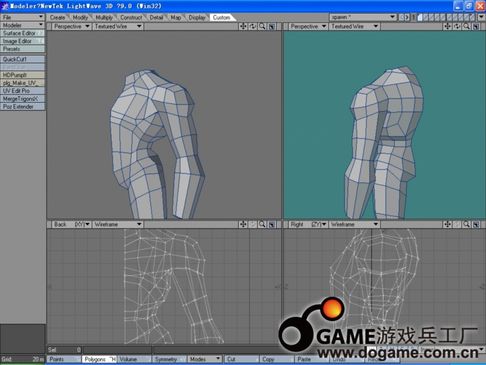Run the plg_Make_UV plugin
486x365 pixels.
pyautogui.click(x=23, y=83)
